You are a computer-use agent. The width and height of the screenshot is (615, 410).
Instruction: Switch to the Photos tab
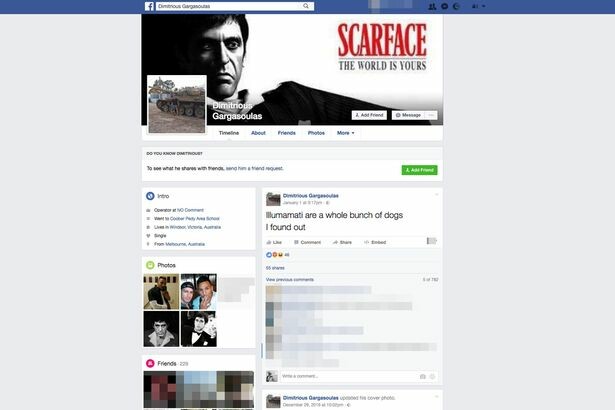point(316,133)
